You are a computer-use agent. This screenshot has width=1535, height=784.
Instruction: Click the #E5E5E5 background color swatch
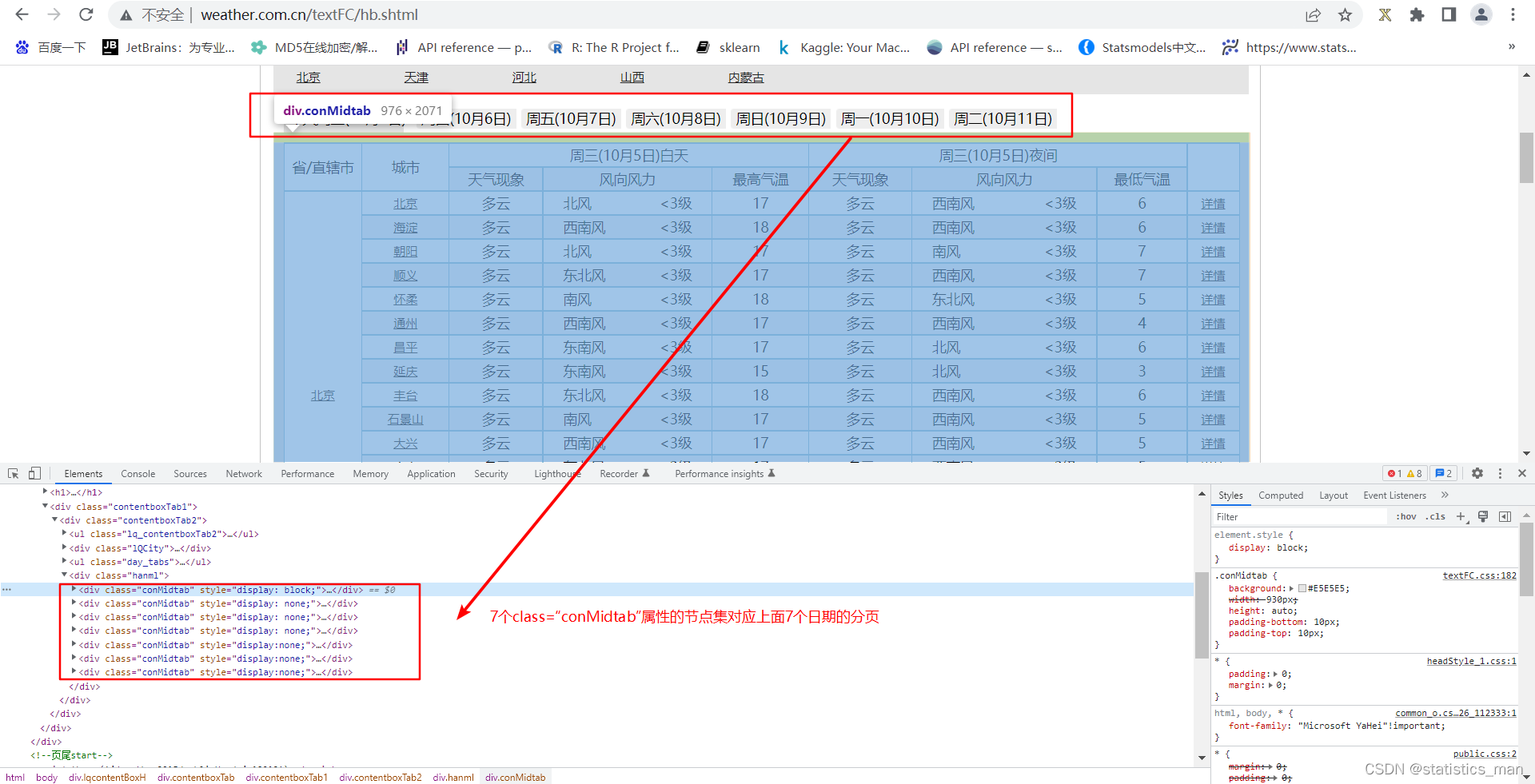tap(1302, 588)
